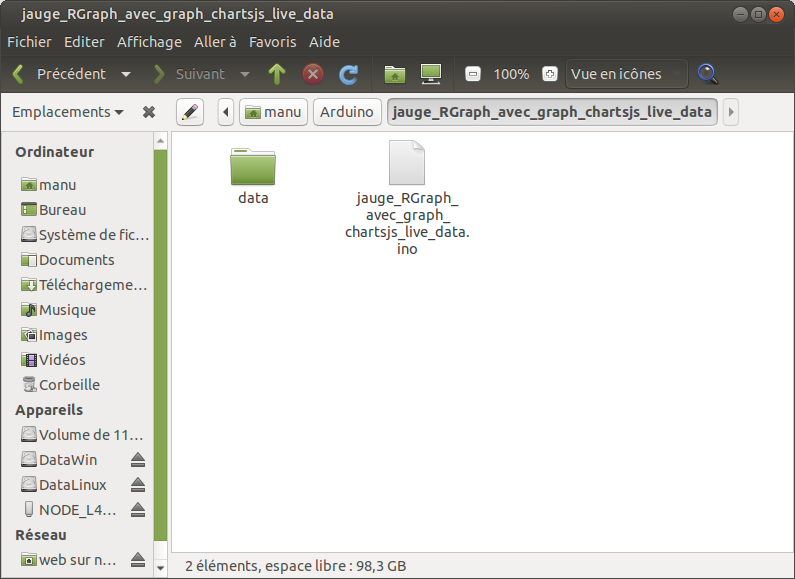Screen dimensions: 795x579
Task: Zoom in with the plus icon
Action: 549,74
